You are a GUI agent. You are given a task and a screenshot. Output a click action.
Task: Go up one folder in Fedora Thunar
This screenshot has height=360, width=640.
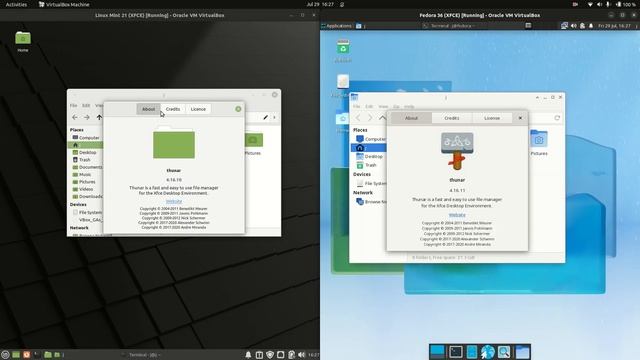(382, 118)
